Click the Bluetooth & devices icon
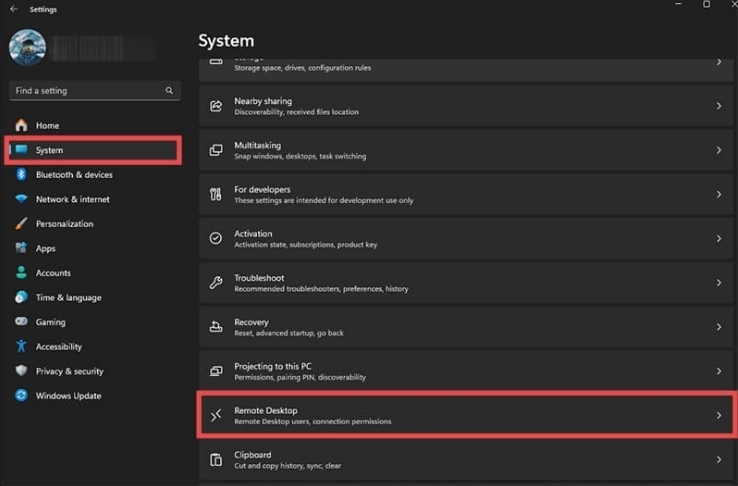 [x=21, y=175]
